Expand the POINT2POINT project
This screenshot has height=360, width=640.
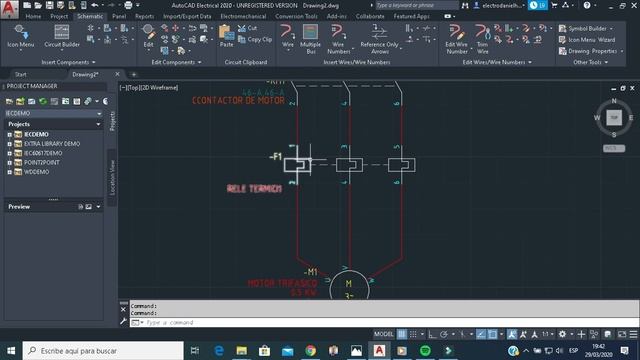click(9, 162)
